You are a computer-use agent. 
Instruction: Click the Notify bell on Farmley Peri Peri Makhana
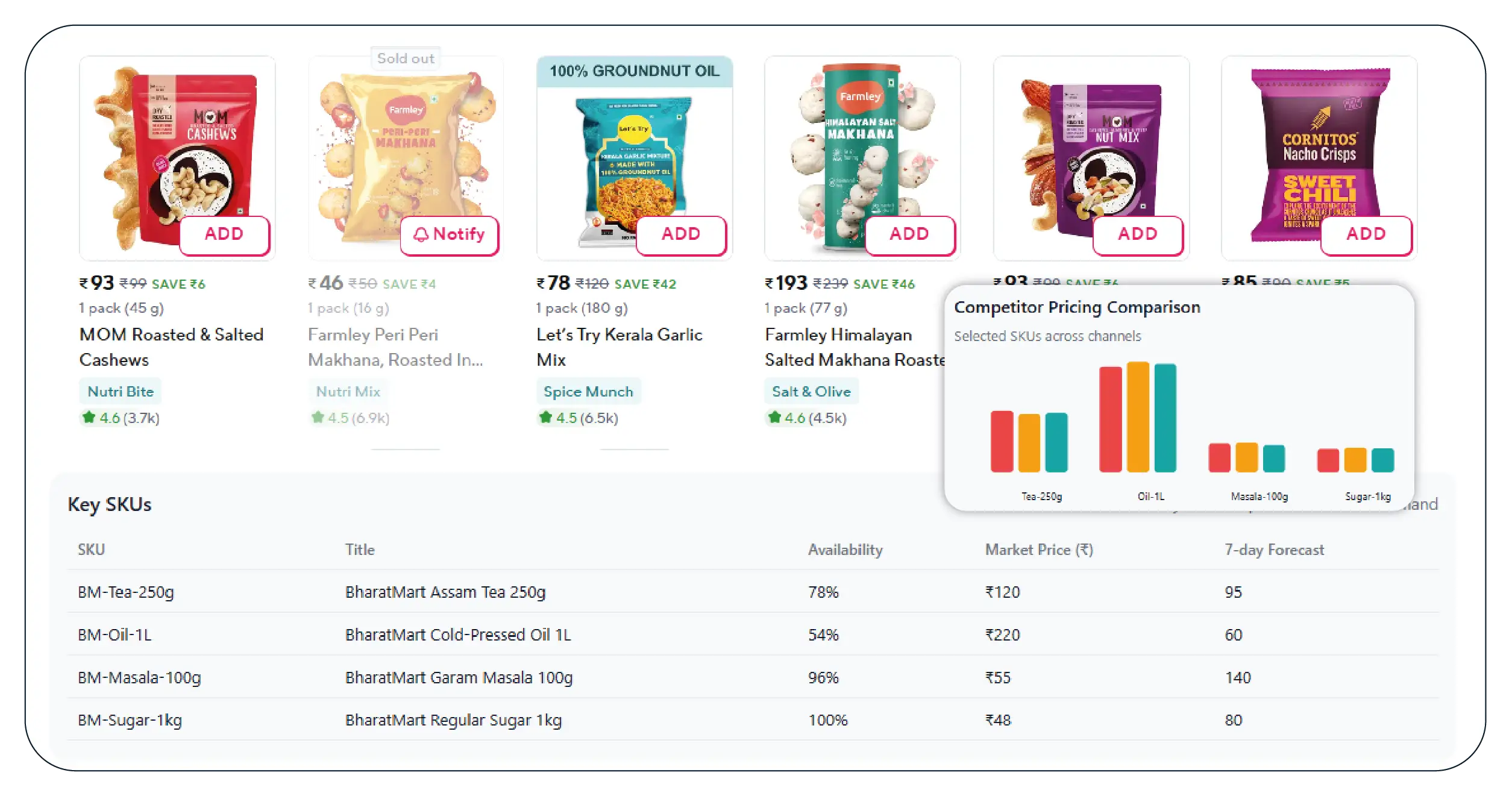coord(450,234)
